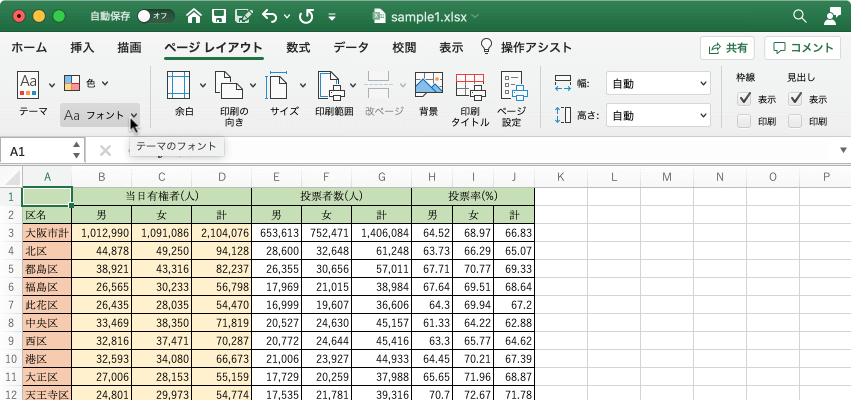Viewport: 851px width, 400px height.
Task: Click the 改ページ page breaks icon
Action: (x=380, y=85)
